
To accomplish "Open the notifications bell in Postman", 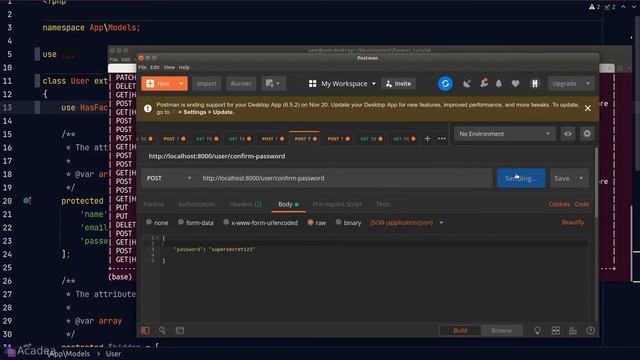I will click(499, 84).
